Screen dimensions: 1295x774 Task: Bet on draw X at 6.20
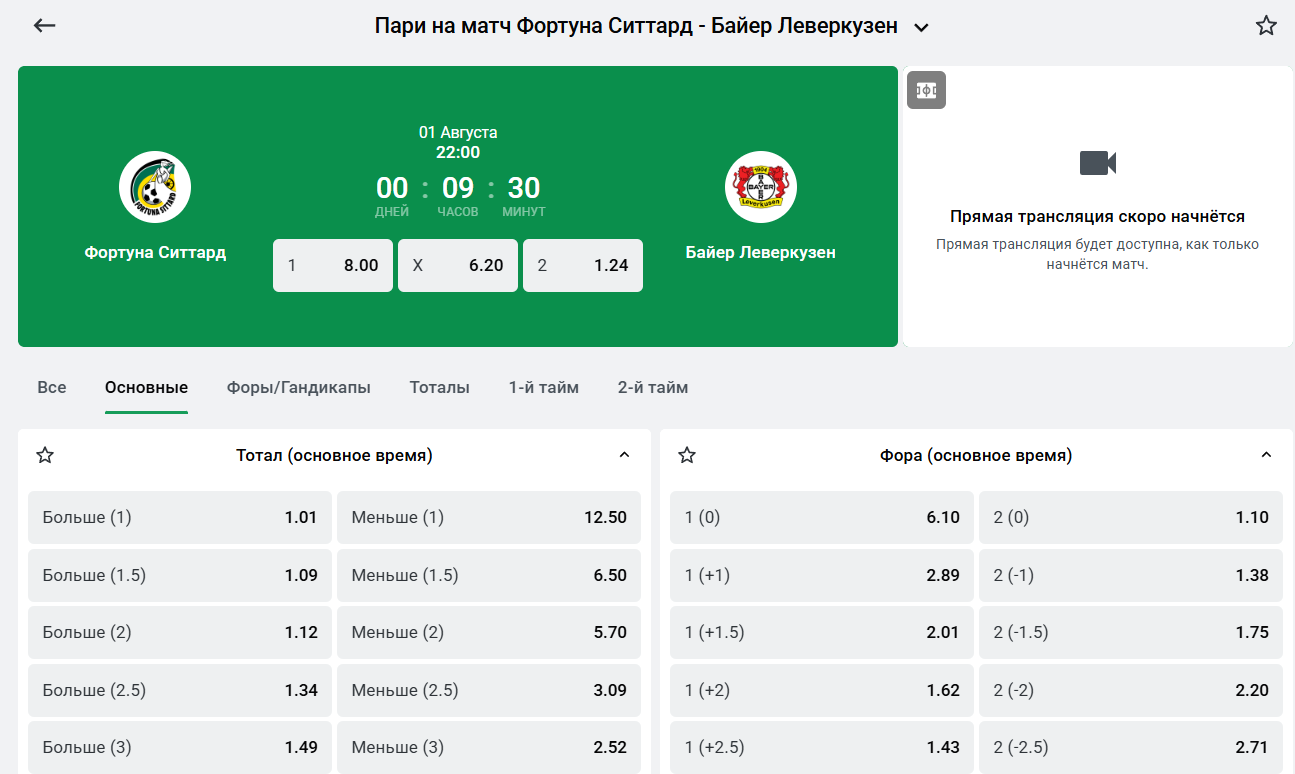click(x=458, y=265)
